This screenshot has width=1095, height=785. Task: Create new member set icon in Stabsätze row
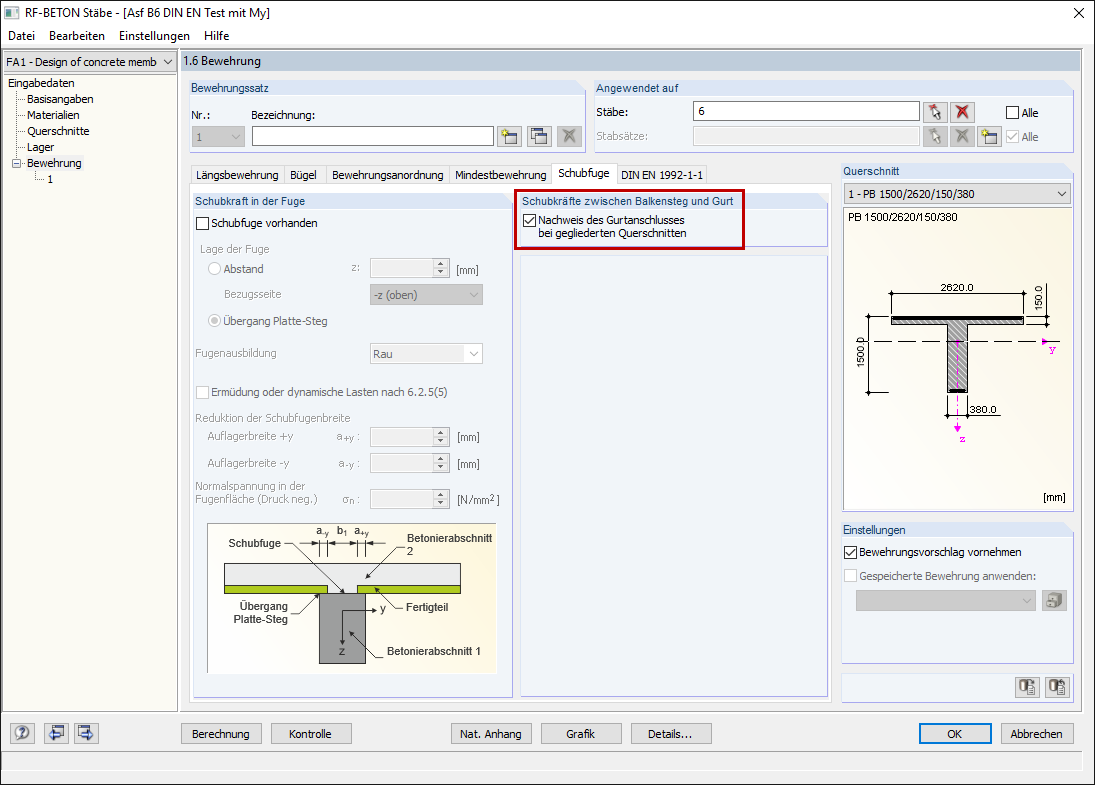(x=989, y=136)
